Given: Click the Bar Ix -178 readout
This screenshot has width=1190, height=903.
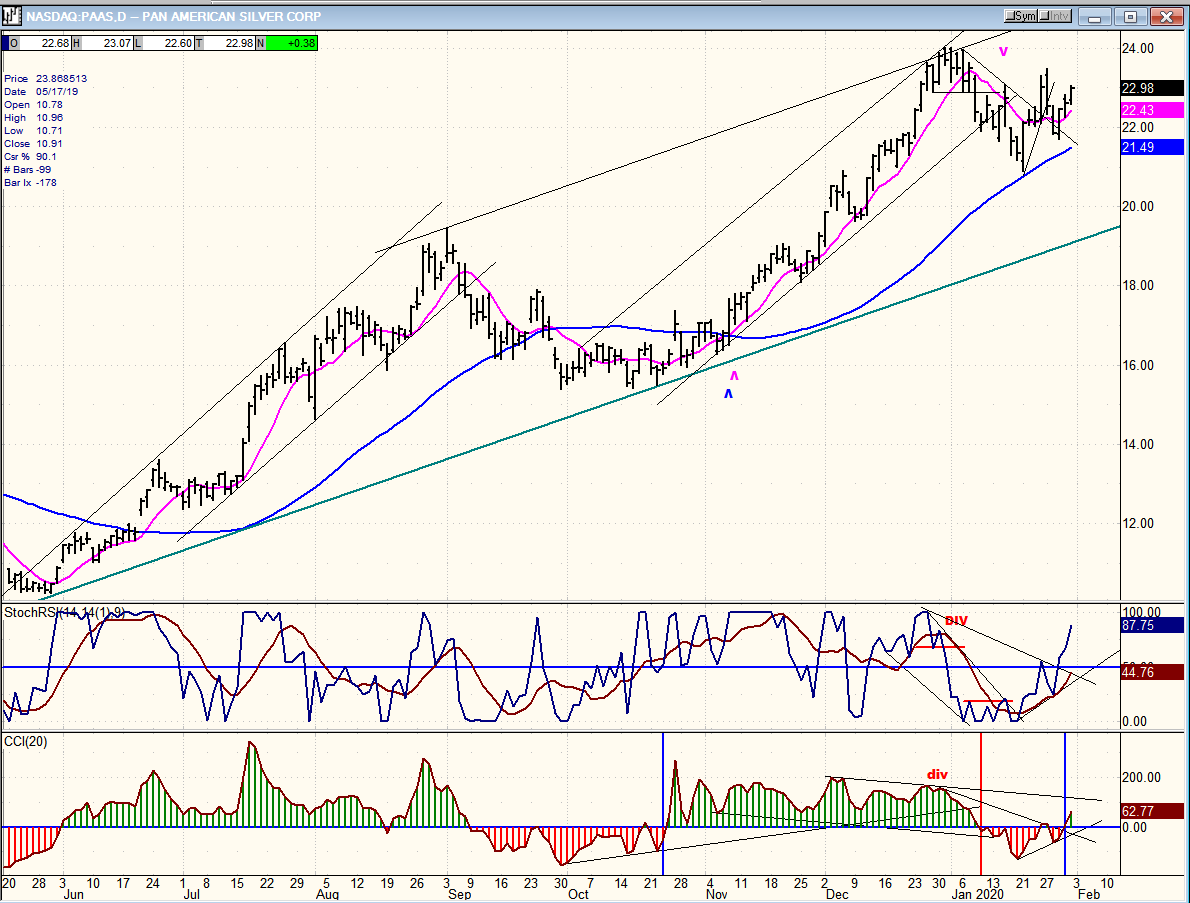Looking at the screenshot, I should [30, 182].
